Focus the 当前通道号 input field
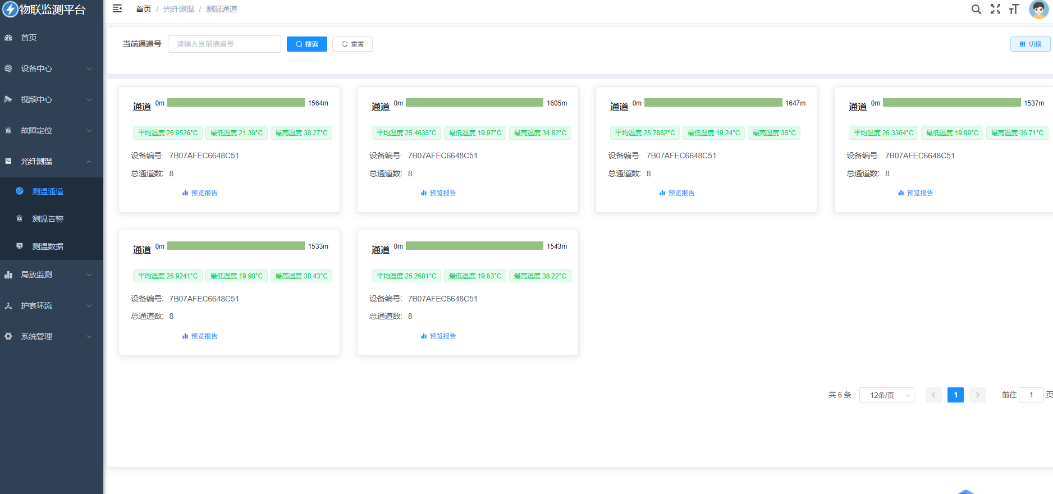Screen dimensions: 1053x494 click(x=224, y=44)
